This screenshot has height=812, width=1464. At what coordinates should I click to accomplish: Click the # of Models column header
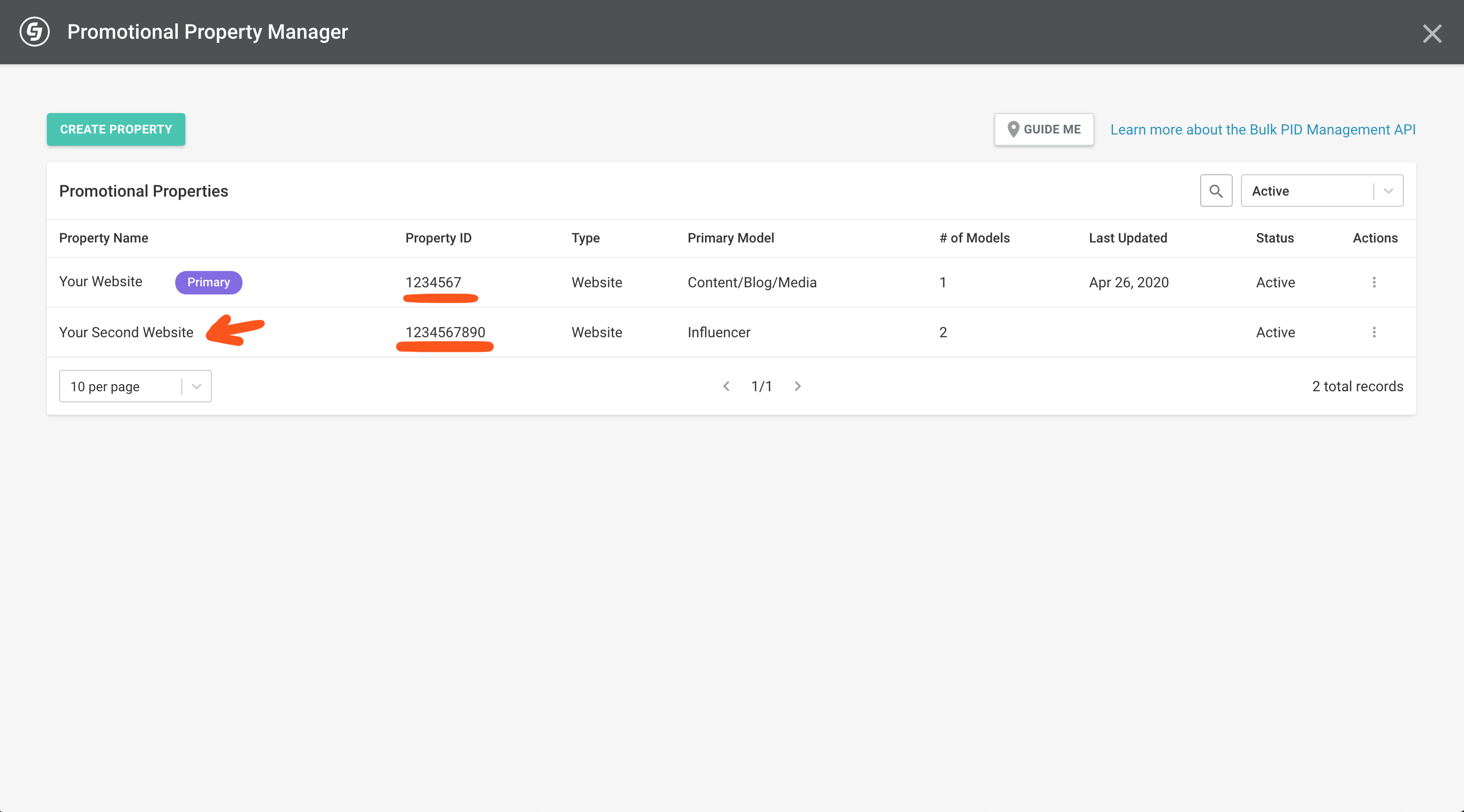pyautogui.click(x=974, y=238)
